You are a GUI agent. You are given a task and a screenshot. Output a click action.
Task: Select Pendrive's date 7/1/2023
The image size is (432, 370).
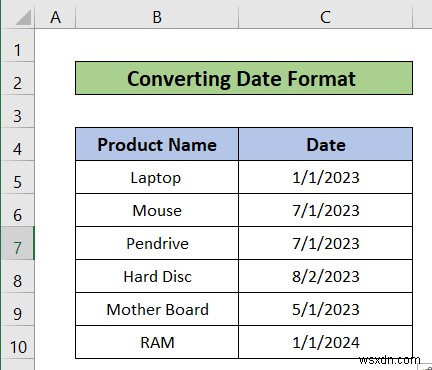coord(326,243)
